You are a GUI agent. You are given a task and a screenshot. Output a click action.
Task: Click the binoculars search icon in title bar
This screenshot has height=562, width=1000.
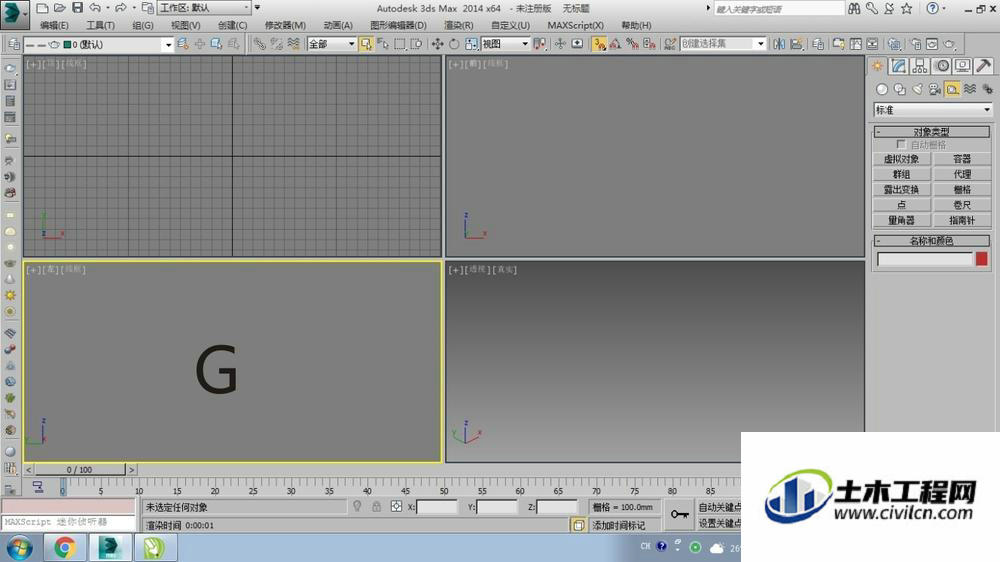854,8
